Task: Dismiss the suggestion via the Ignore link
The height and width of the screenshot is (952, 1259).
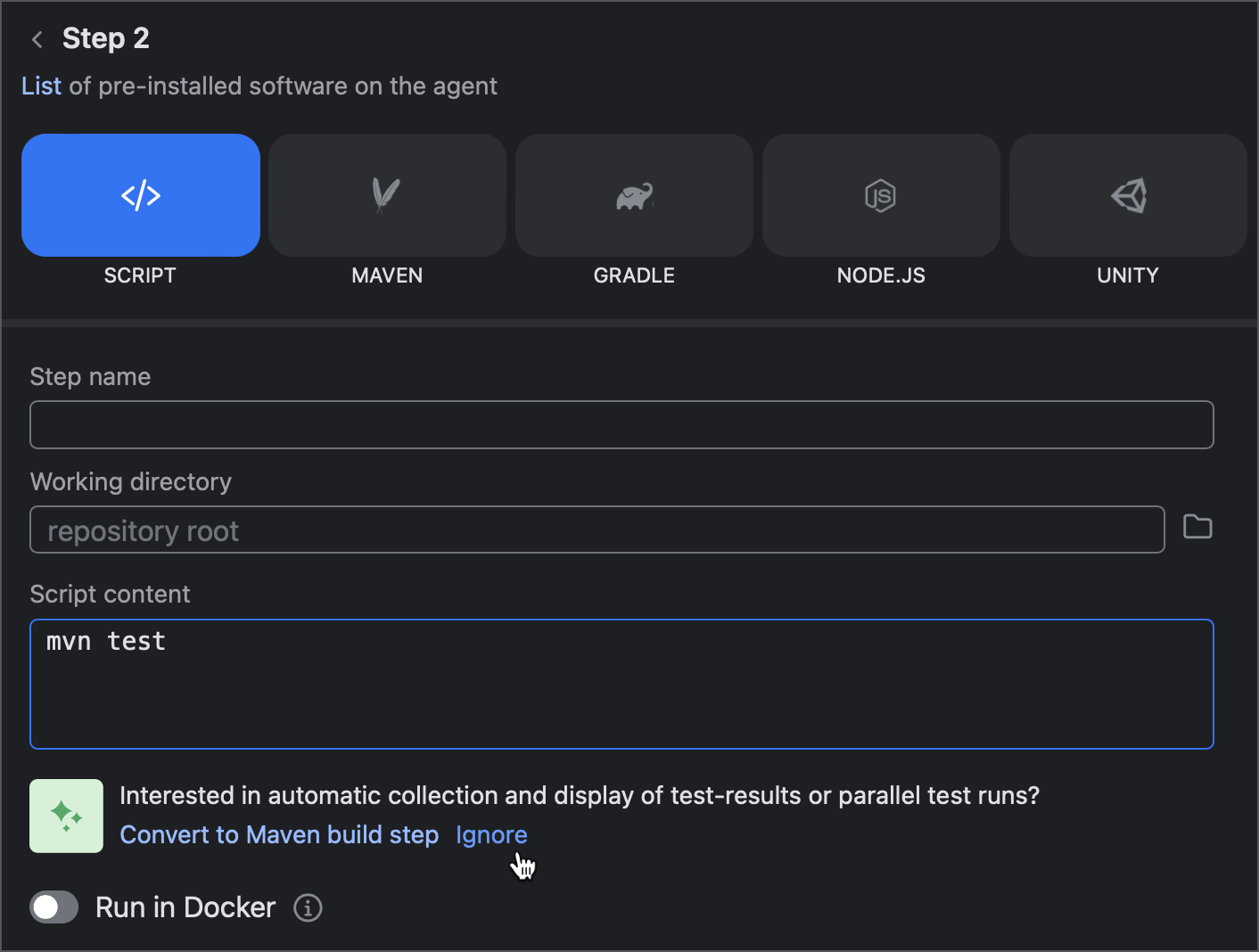Action: coord(491,835)
